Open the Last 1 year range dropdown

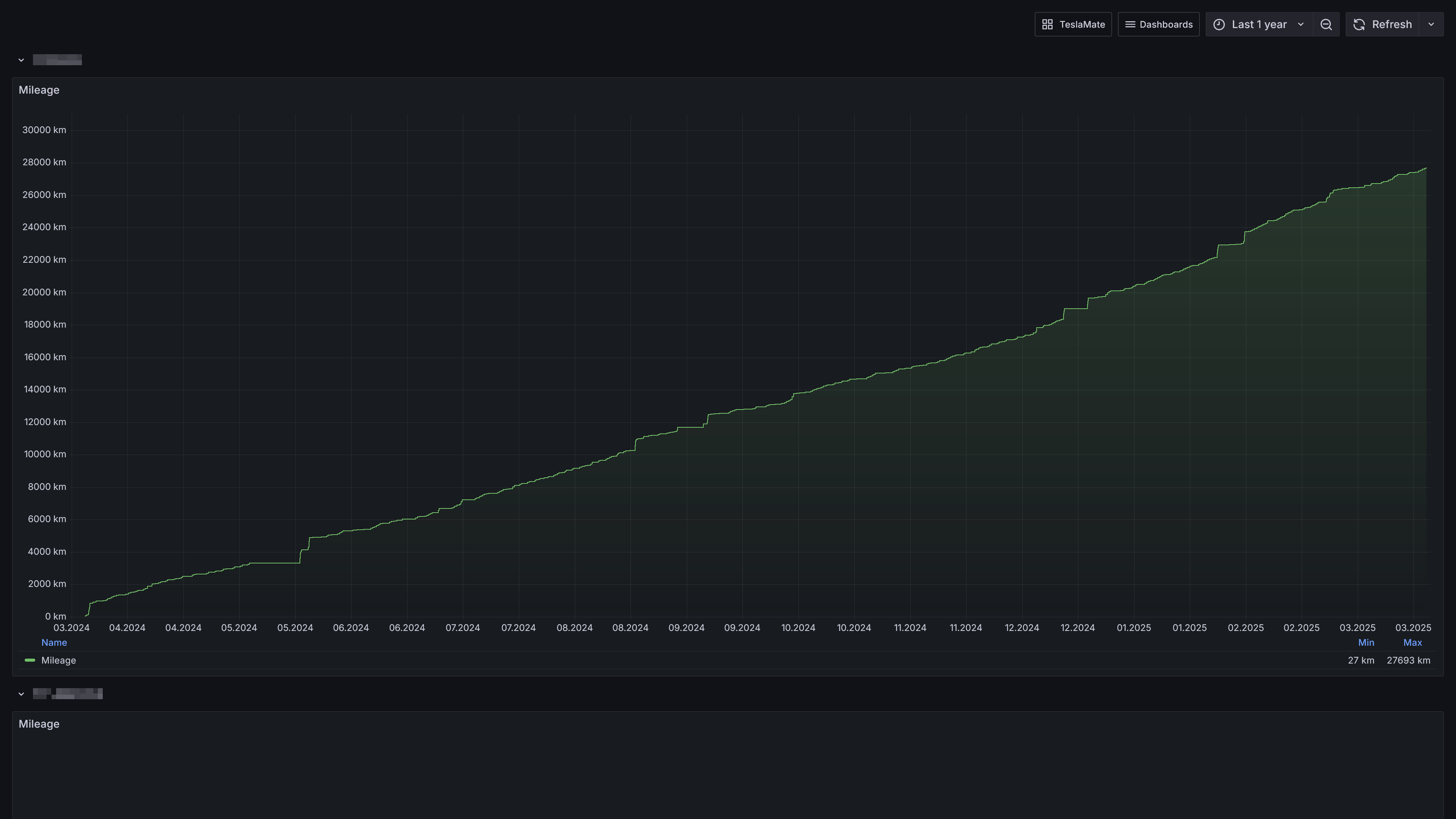tap(1259, 24)
